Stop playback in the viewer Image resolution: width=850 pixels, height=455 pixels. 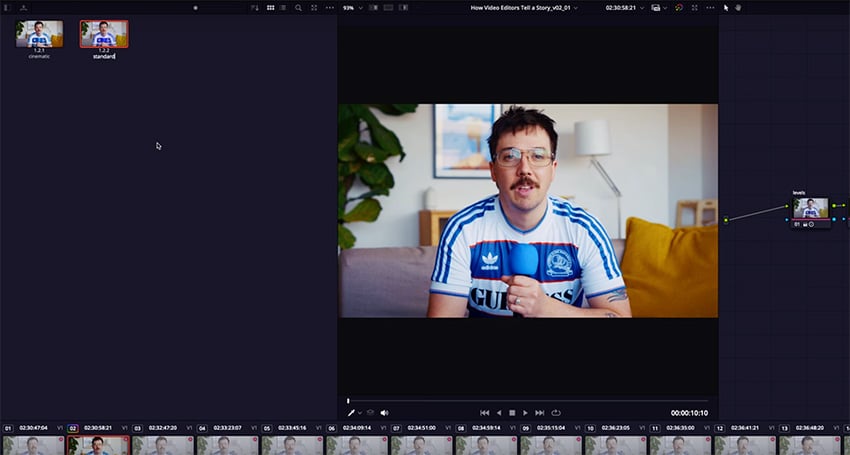click(512, 413)
